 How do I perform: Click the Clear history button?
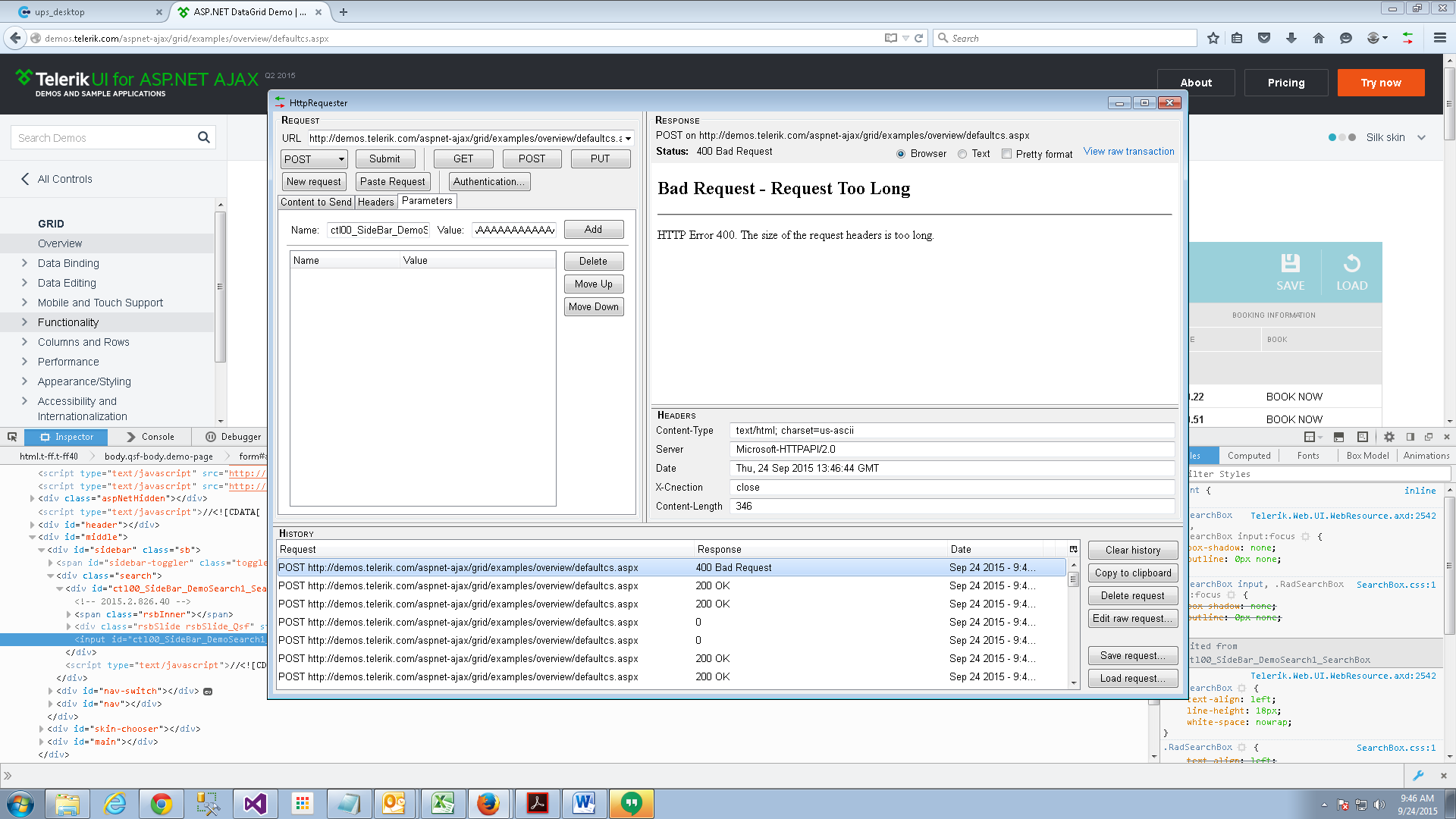pyautogui.click(x=1132, y=551)
